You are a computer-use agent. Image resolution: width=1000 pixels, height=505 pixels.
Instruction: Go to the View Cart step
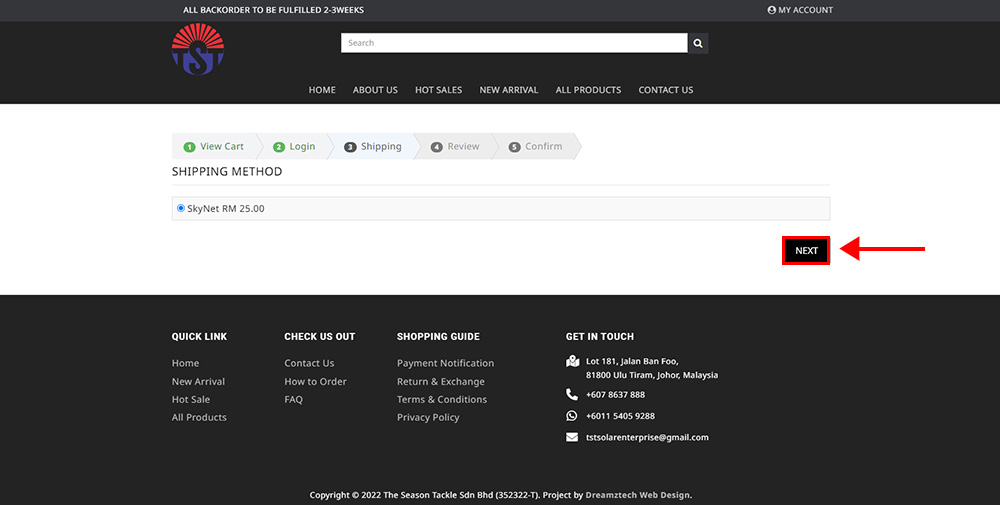(214, 147)
